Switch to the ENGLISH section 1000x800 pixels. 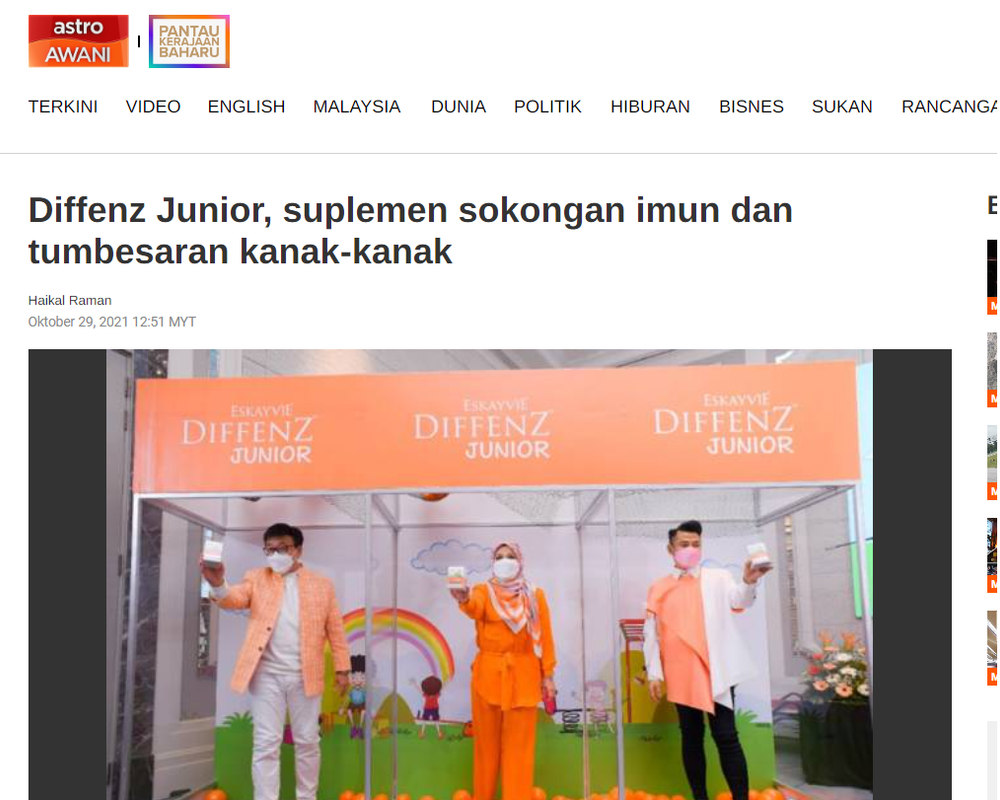(x=246, y=107)
